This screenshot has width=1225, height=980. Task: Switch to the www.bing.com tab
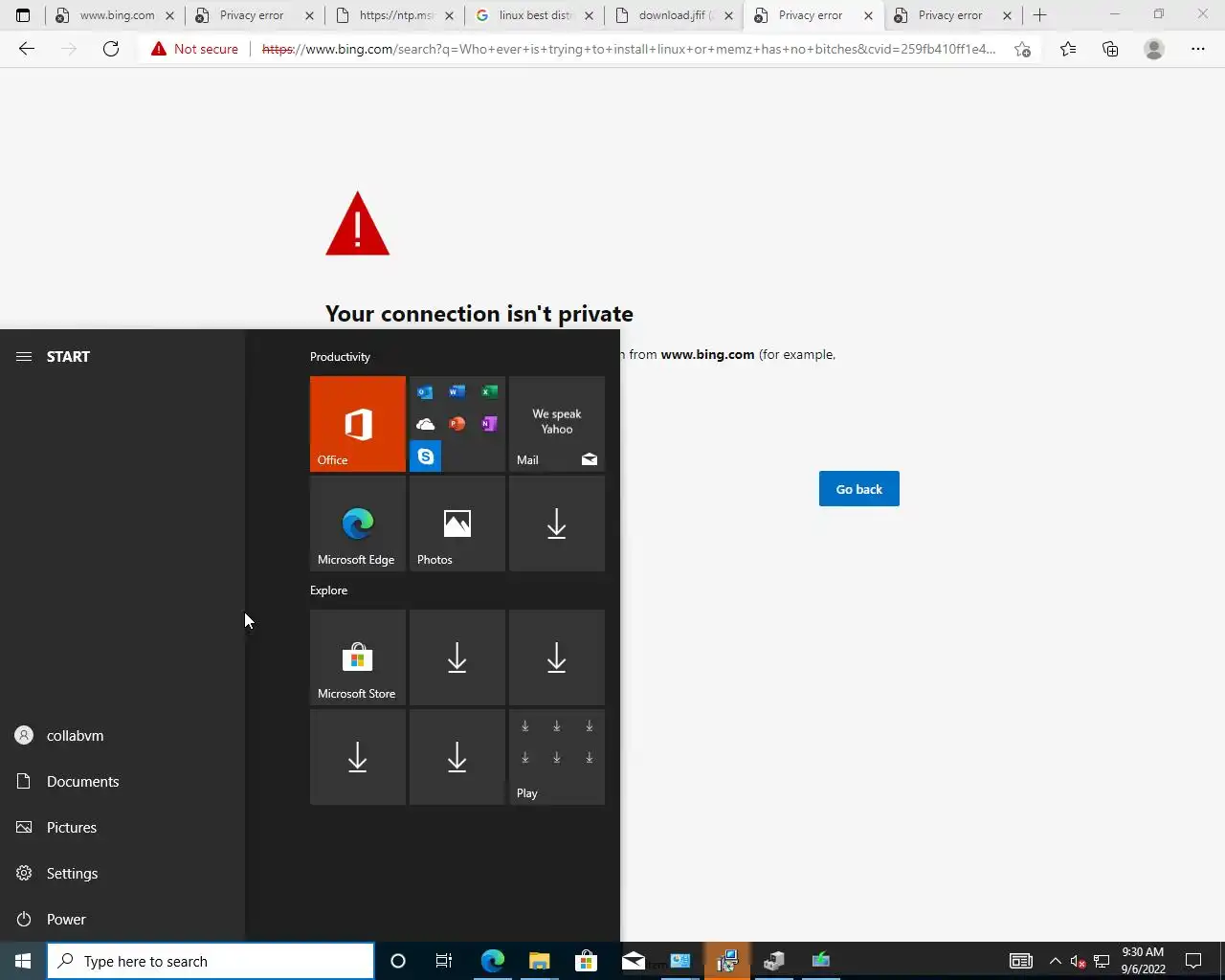[x=114, y=15]
